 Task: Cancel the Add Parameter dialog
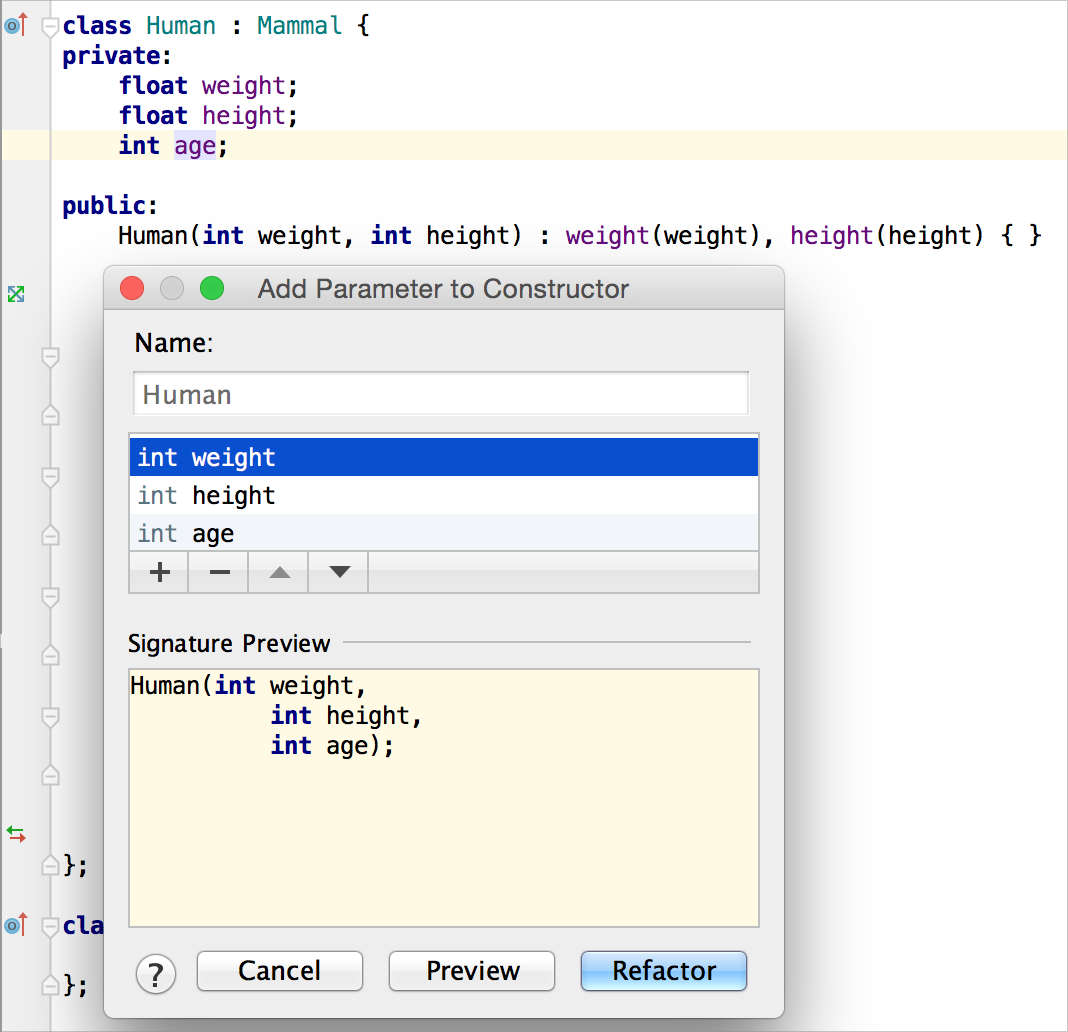point(279,971)
